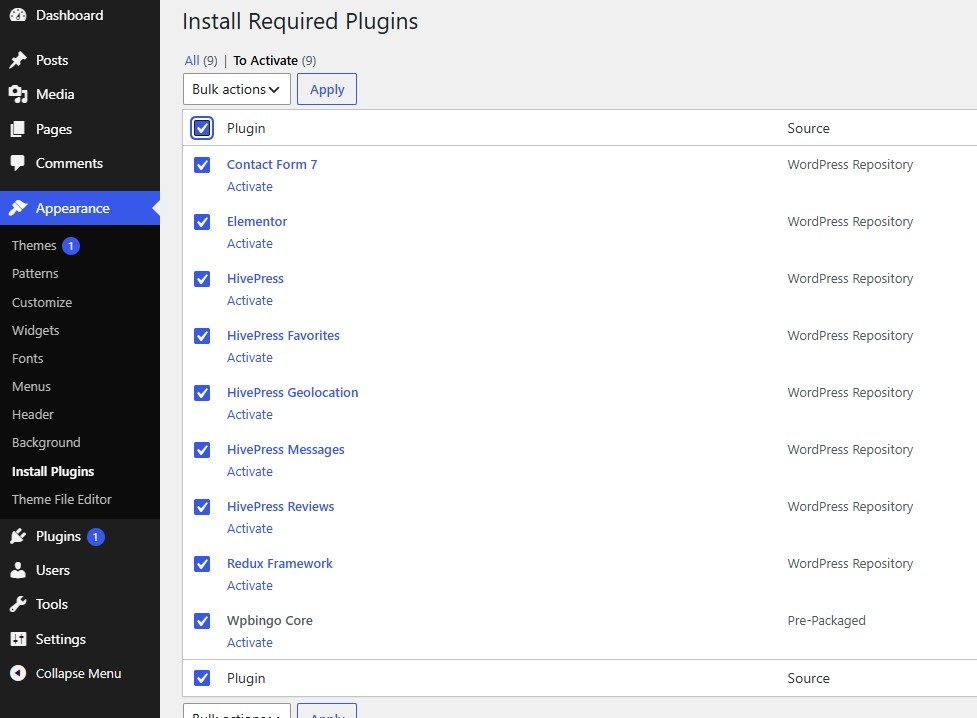
Task: Open the Comments menu
Action: (x=80, y=163)
